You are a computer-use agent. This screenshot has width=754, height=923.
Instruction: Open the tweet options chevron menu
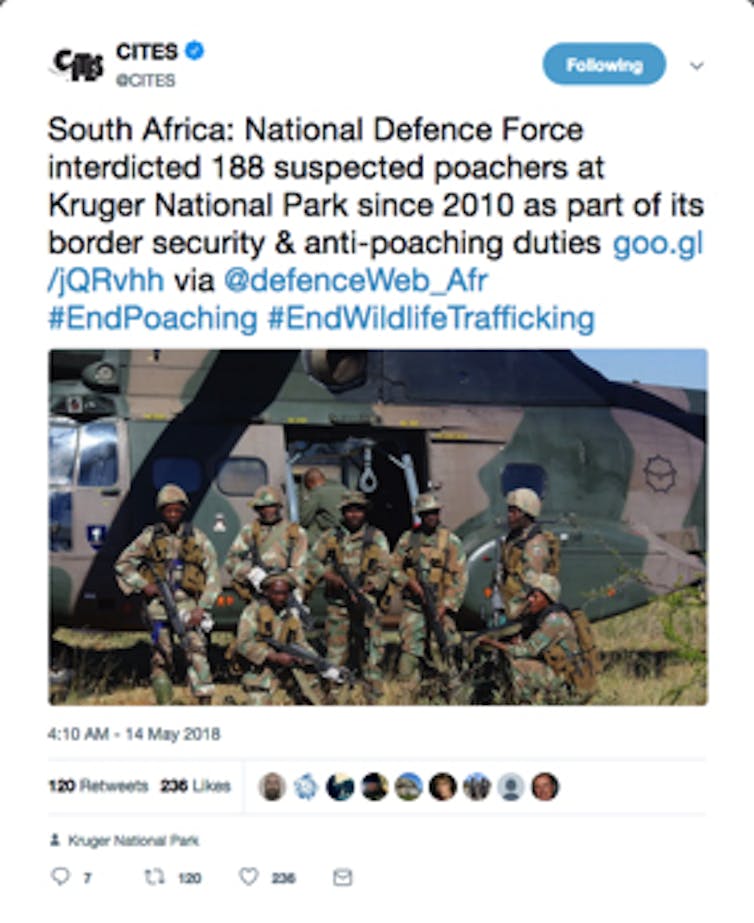click(697, 66)
